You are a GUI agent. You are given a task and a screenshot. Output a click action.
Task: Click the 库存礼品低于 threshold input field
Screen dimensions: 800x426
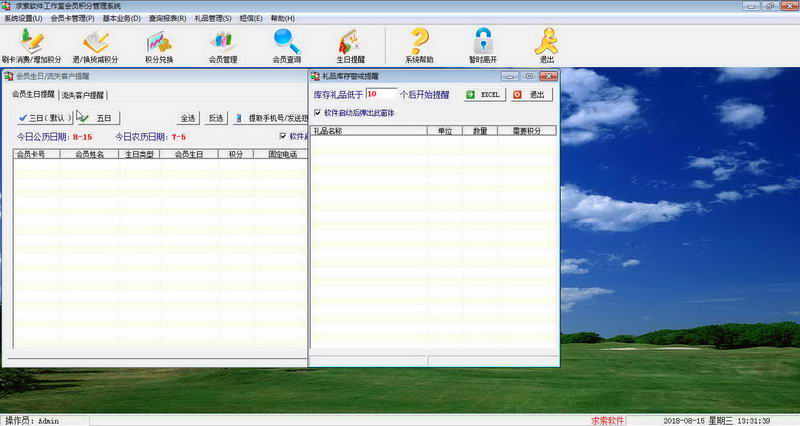coord(381,94)
